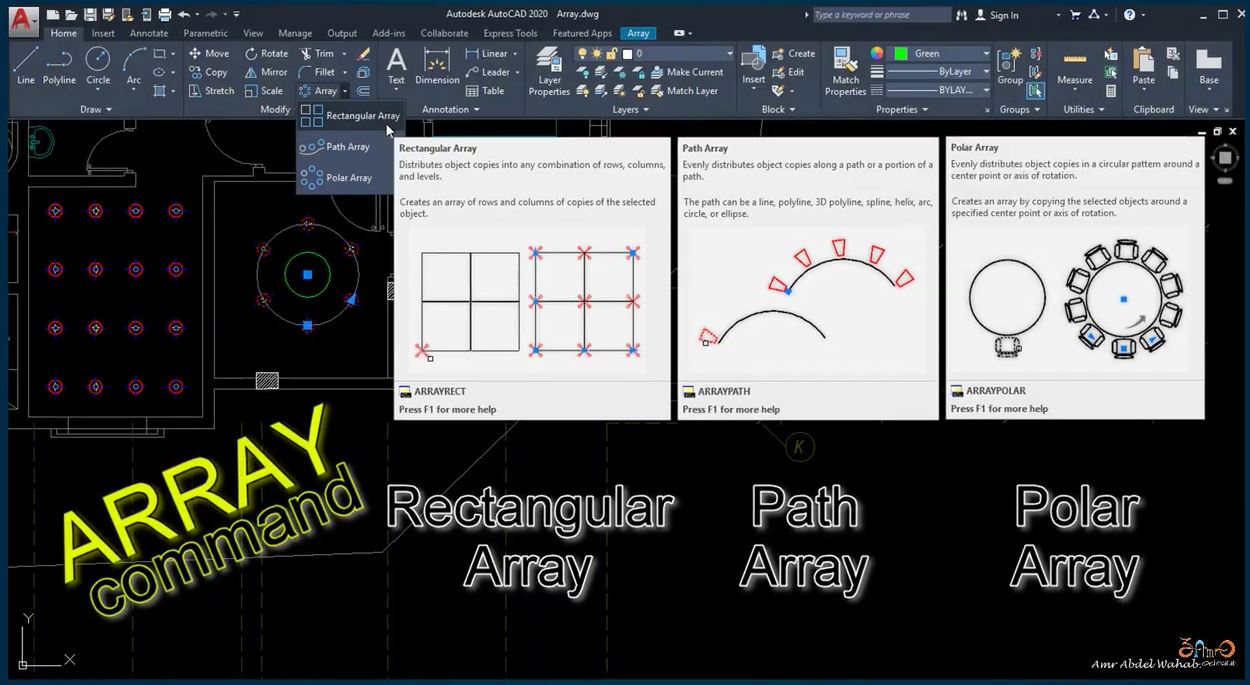
Task: Select the Arc tool
Action: [x=133, y=66]
